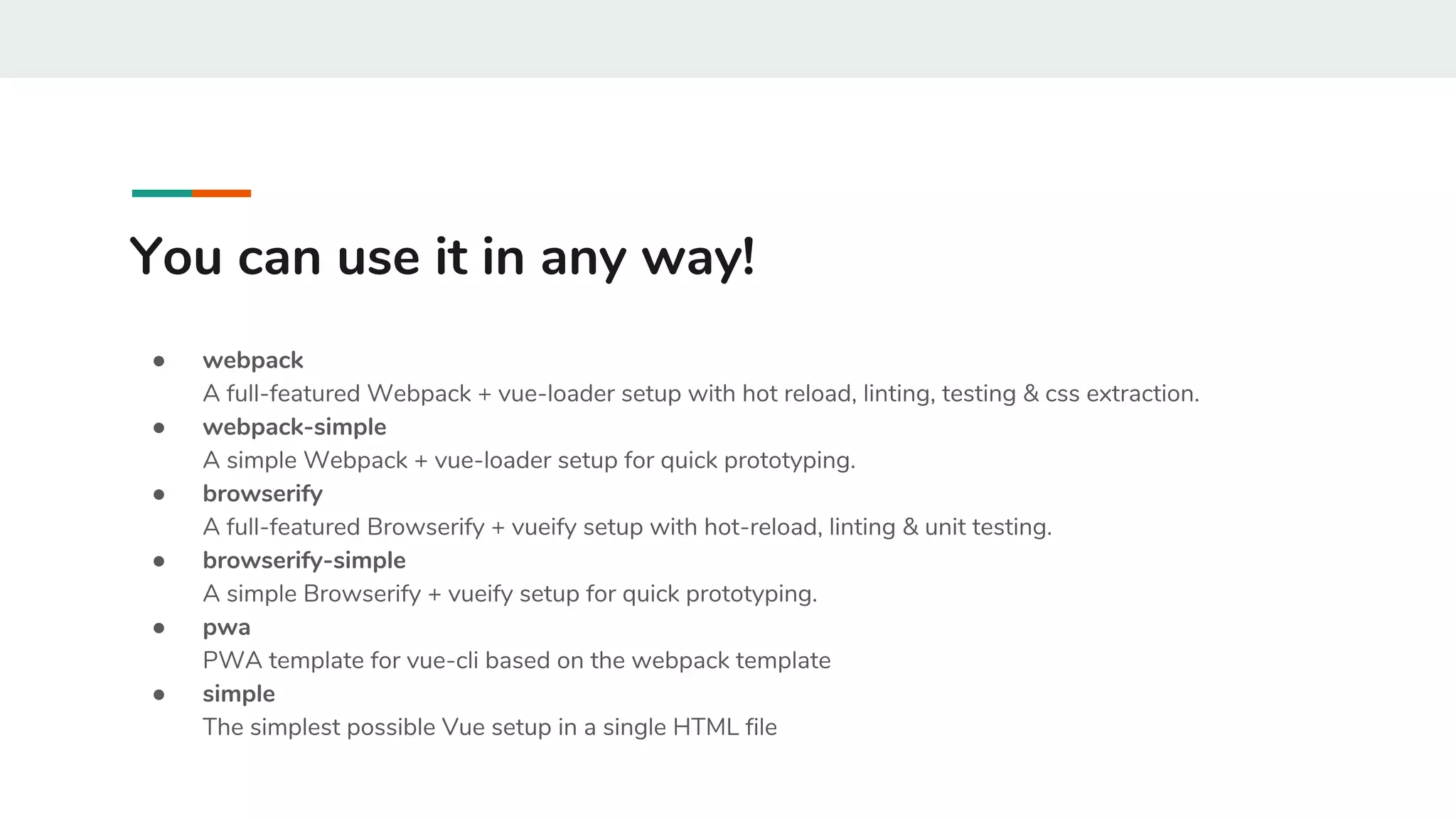
Task: Select the bold 'webpack' heading
Action: [x=253, y=360]
